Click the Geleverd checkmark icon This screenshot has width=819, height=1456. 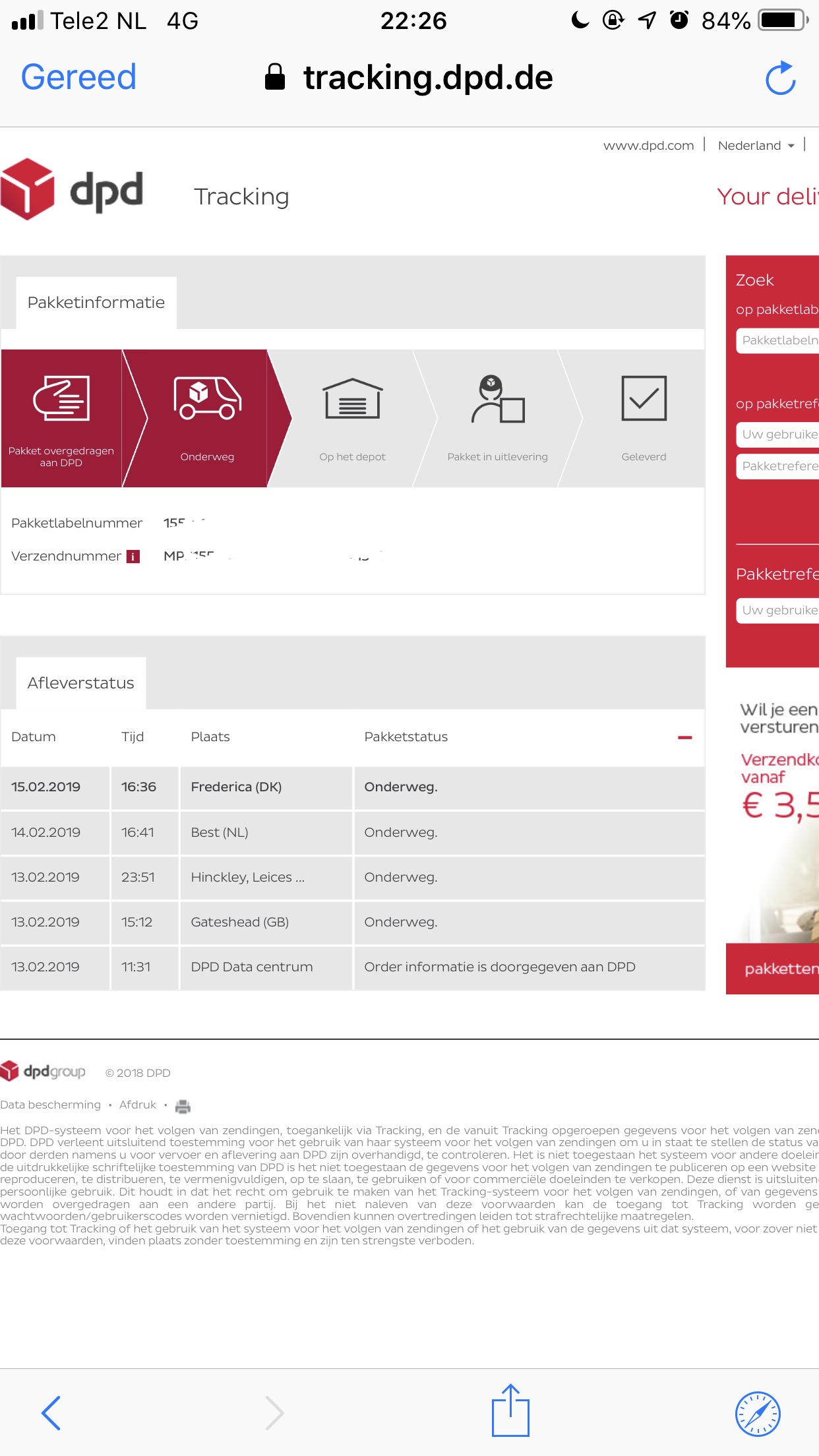[x=644, y=398]
